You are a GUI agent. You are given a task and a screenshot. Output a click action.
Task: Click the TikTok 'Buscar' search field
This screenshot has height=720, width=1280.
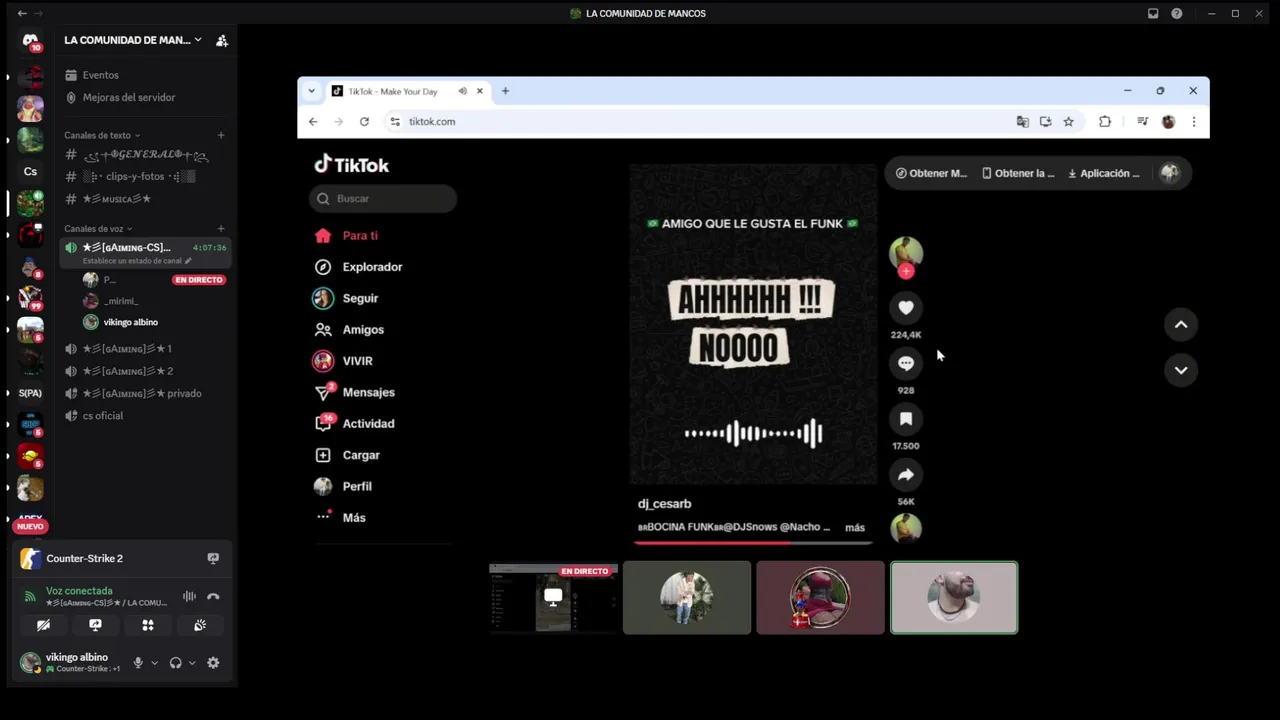point(383,198)
